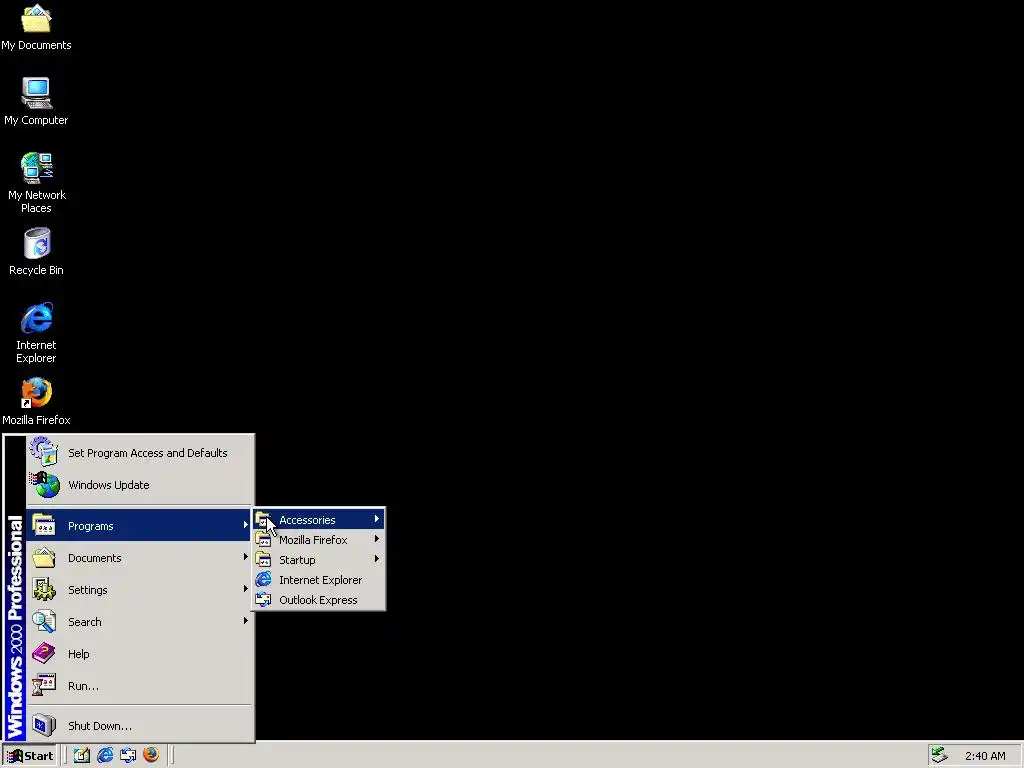The width and height of the screenshot is (1024, 768).
Task: Open the Documents submenu entry
Action: 140,558
